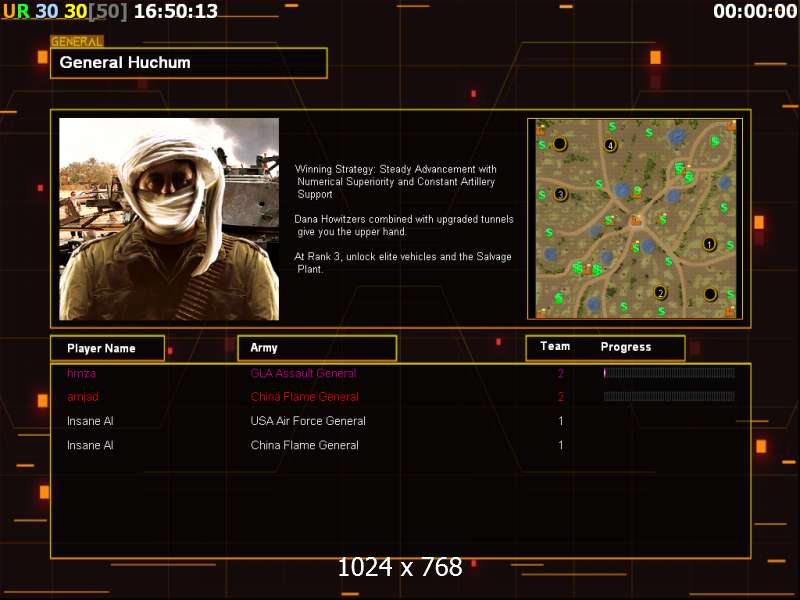This screenshot has height=600, width=800.
Task: Click the Team column header label
Action: point(555,346)
